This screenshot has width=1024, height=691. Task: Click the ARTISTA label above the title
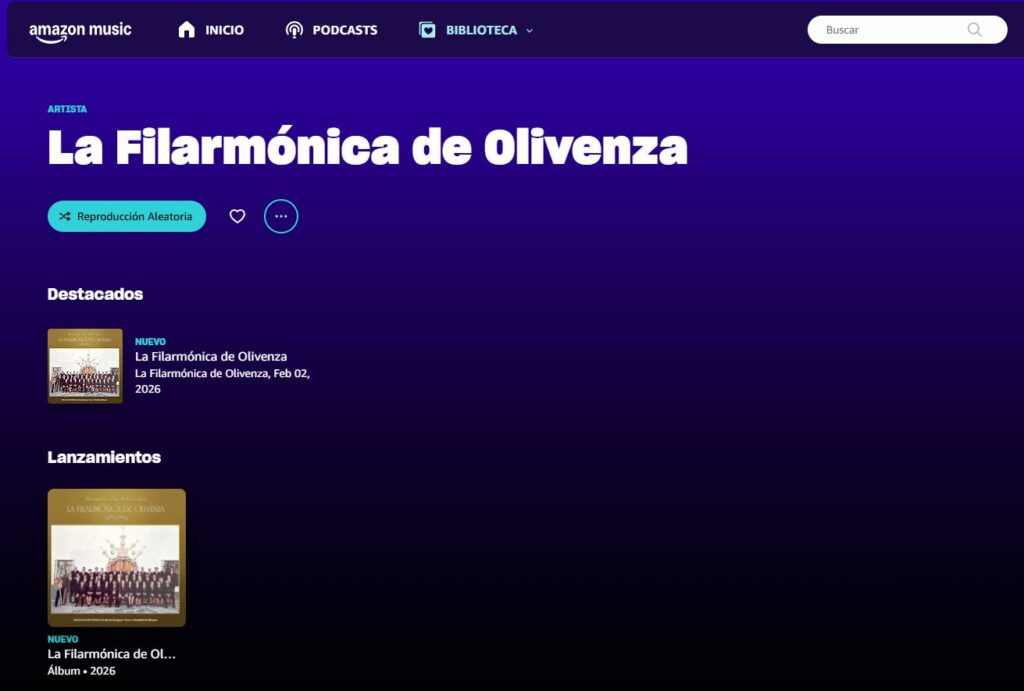[67, 109]
